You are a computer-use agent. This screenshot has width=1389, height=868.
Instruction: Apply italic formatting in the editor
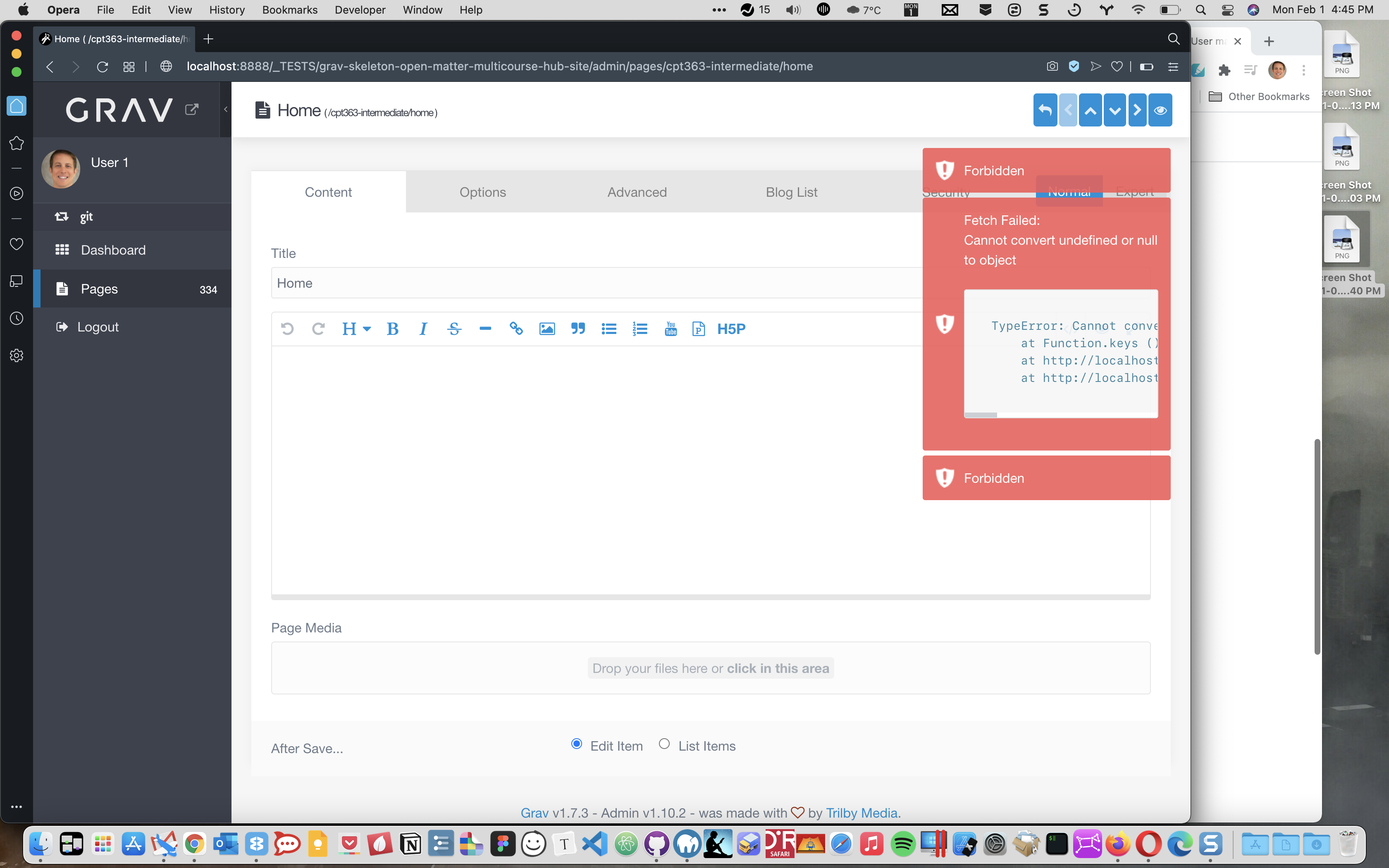(424, 328)
